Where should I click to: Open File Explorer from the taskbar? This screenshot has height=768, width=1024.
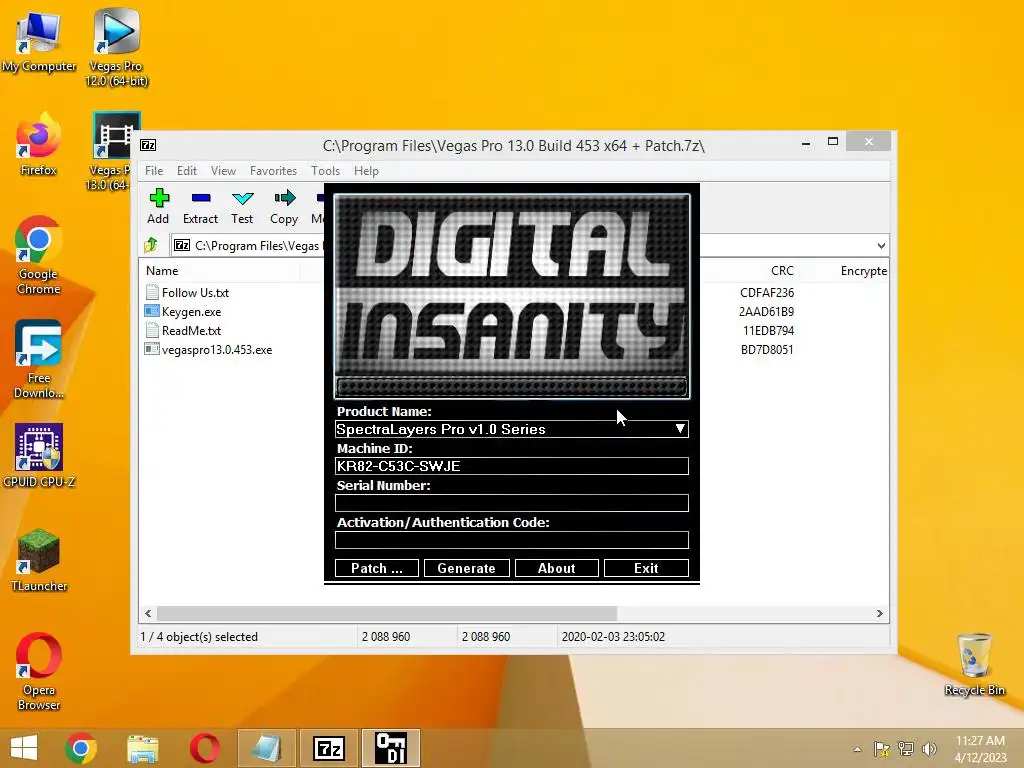pyautogui.click(x=143, y=748)
